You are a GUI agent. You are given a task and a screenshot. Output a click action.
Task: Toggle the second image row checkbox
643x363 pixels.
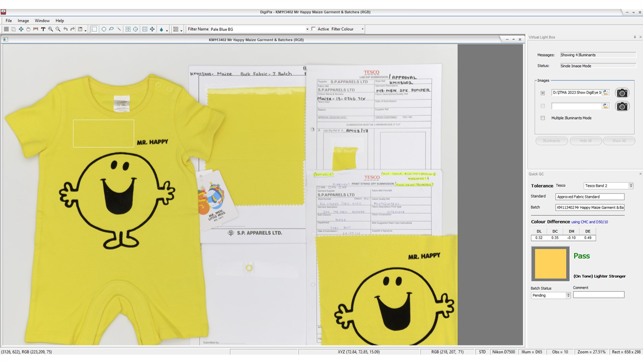pyautogui.click(x=543, y=106)
